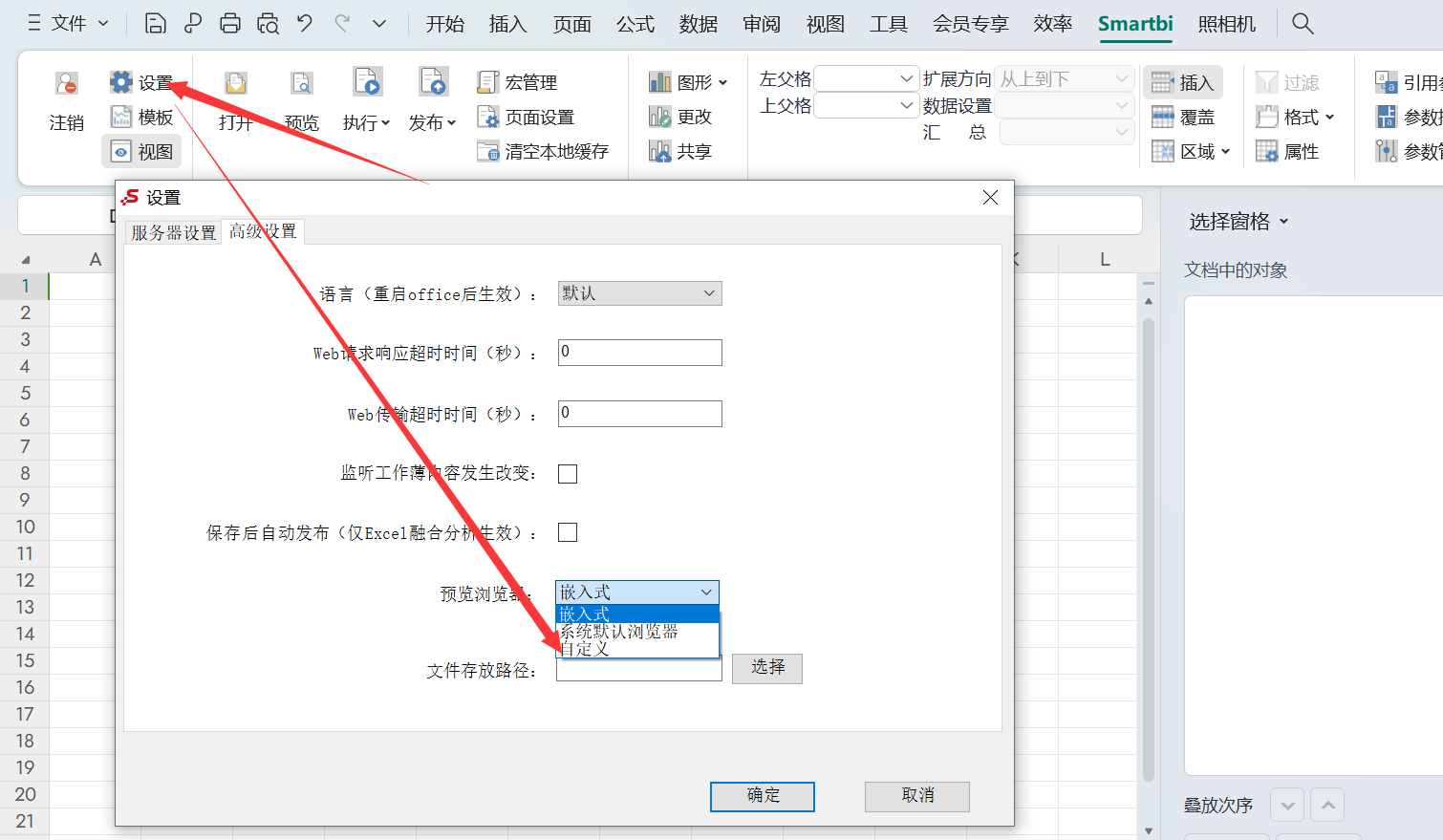
Task: Close the 设置 dialog
Action: pyautogui.click(x=990, y=198)
